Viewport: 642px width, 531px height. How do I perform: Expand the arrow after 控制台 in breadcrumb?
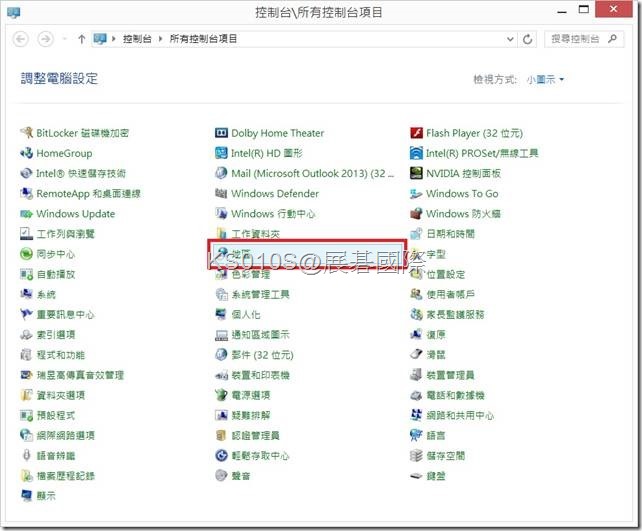[x=160, y=39]
